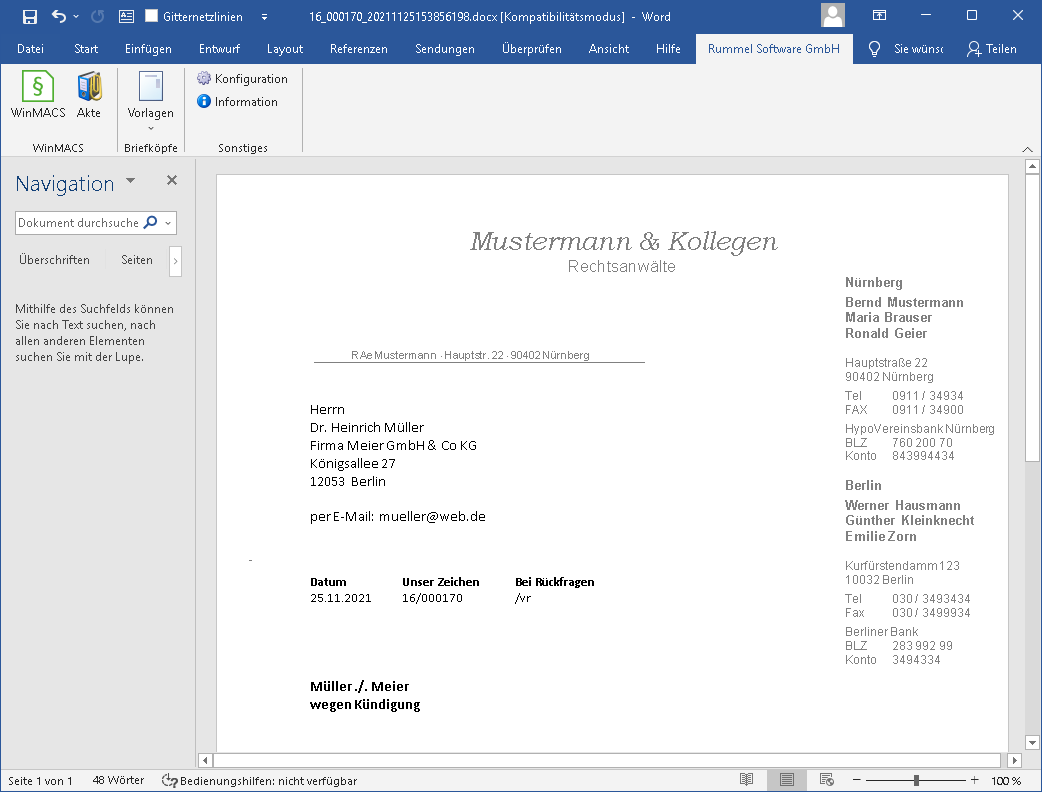
Task: Switch to the Entwurf tab
Action: pyautogui.click(x=220, y=49)
